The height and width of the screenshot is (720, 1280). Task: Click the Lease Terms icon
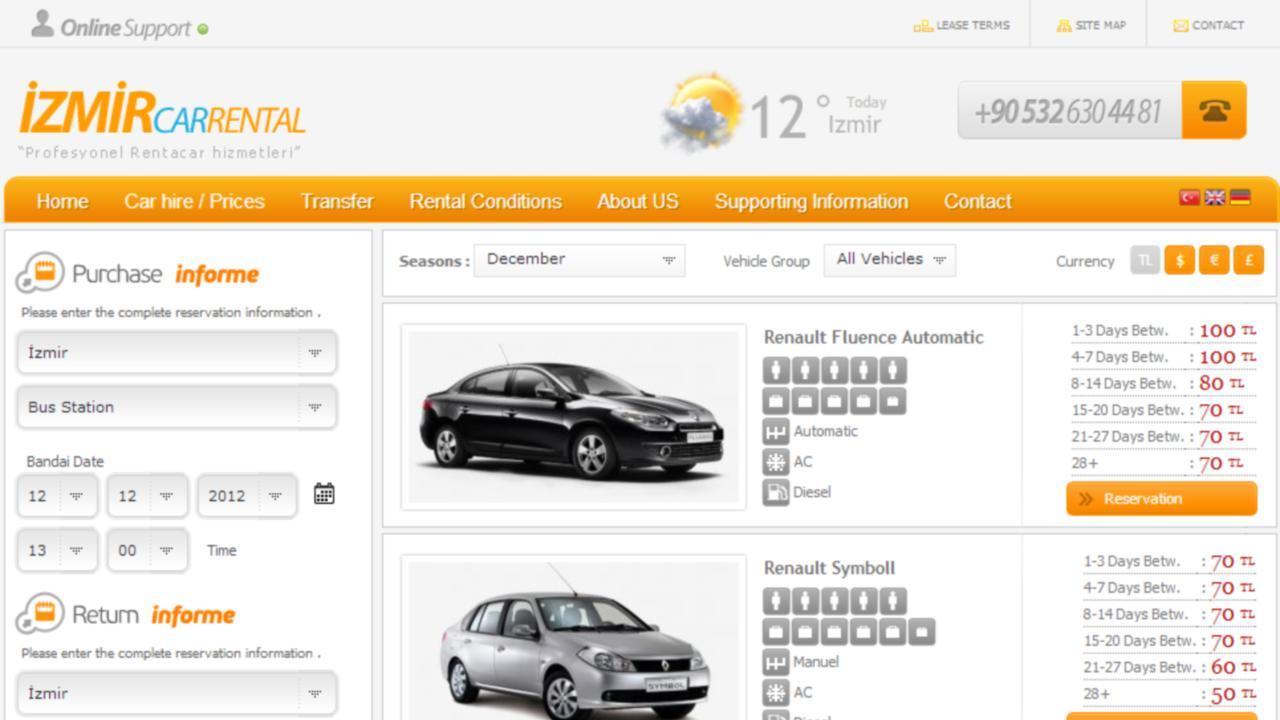(x=922, y=26)
